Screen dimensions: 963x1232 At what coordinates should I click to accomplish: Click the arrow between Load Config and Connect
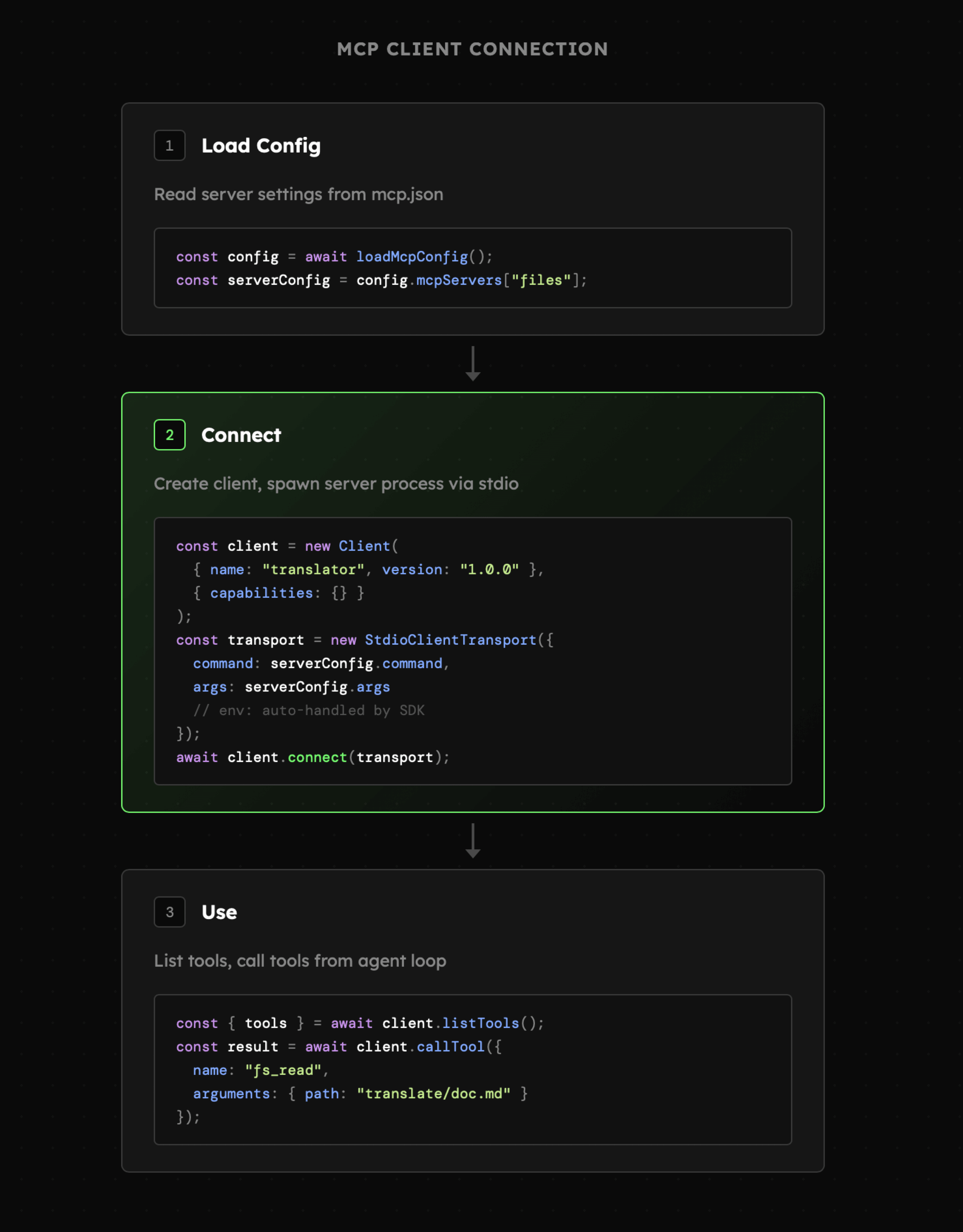473,364
